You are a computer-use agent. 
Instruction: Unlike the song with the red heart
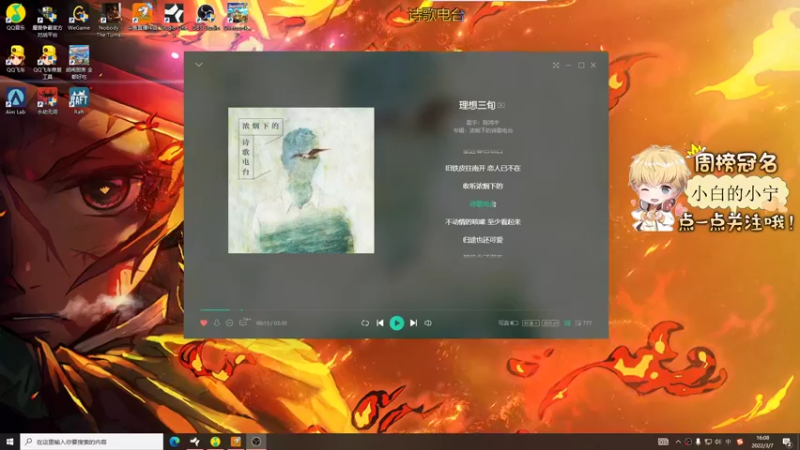(x=204, y=323)
